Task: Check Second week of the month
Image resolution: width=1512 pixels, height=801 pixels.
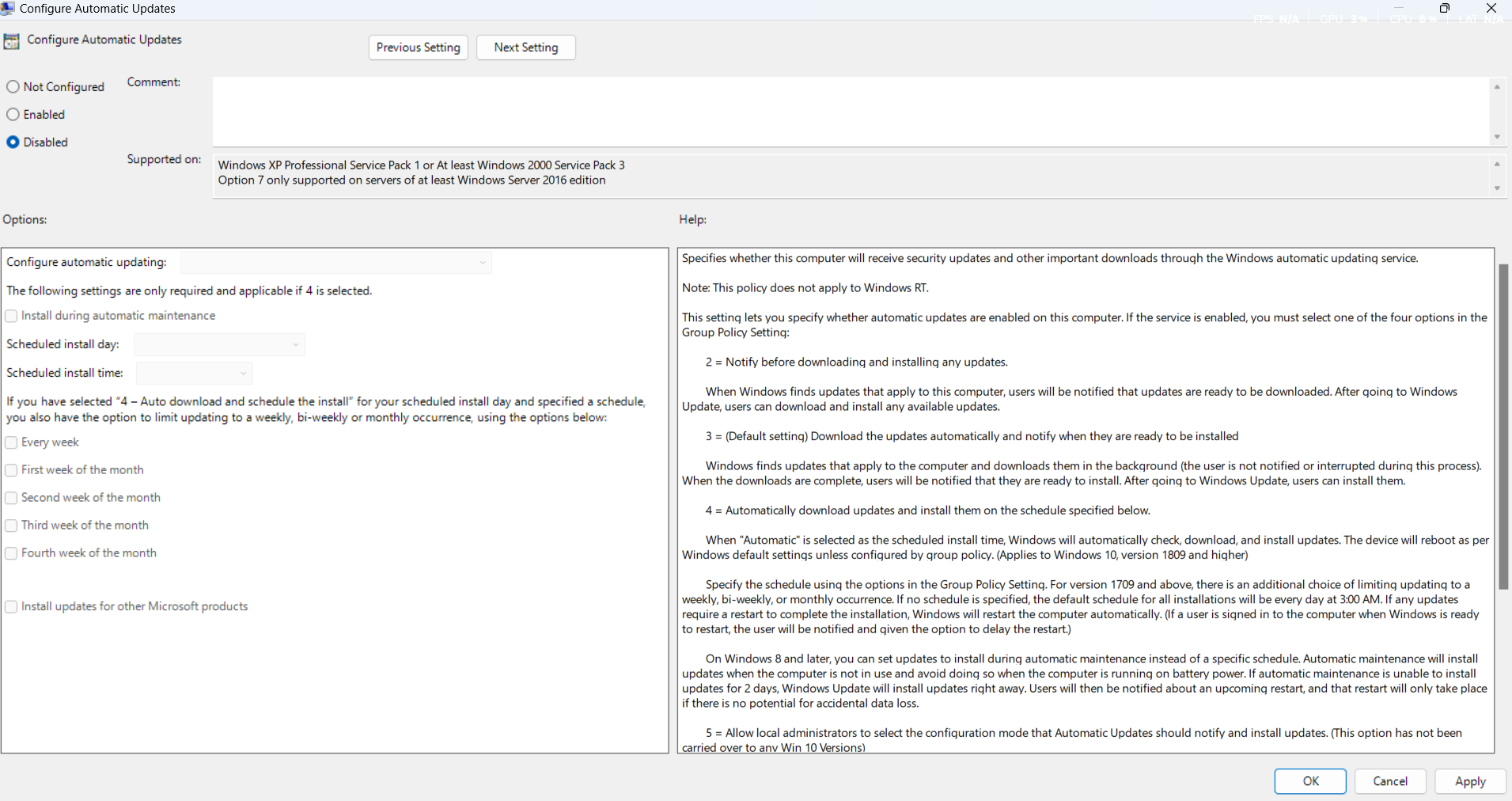Action: pos(11,497)
